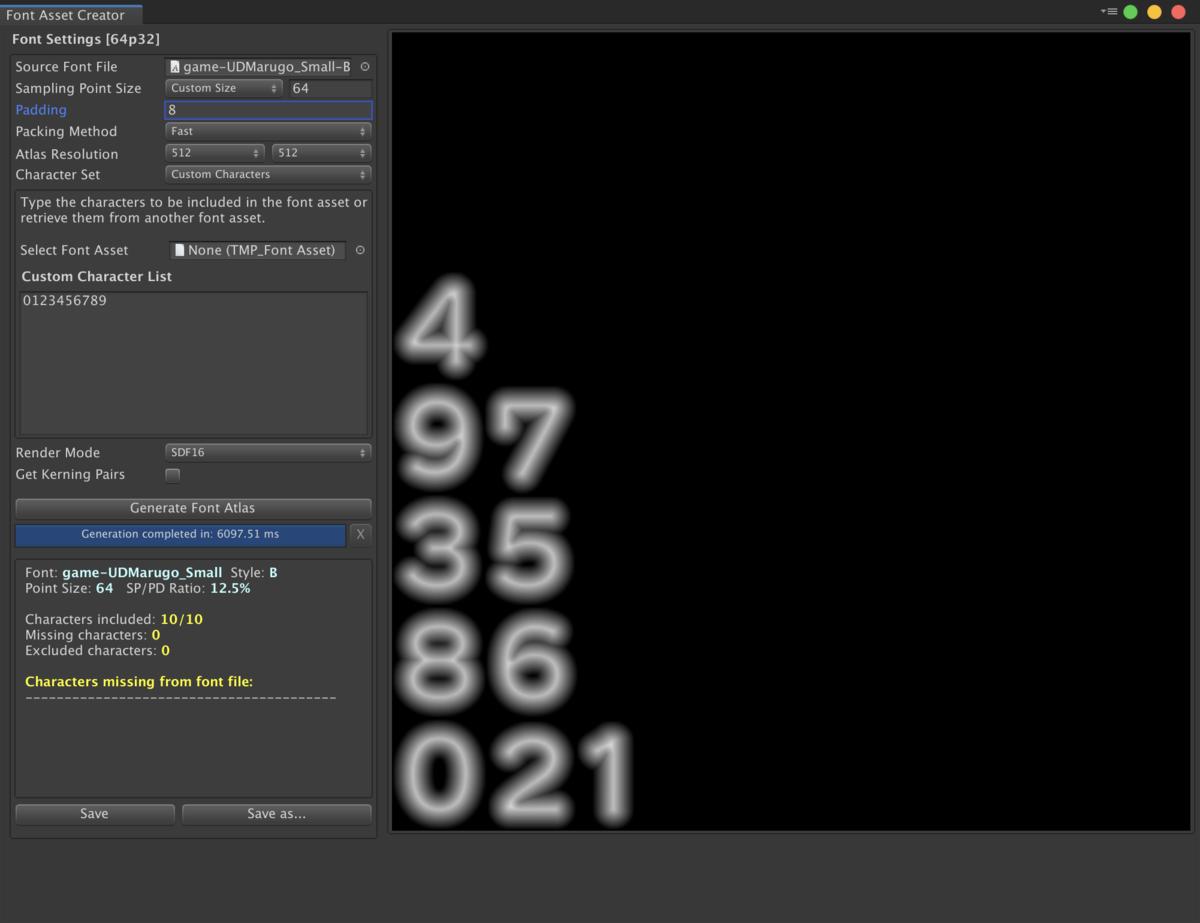
Task: Click the Padding label
Action: pyautogui.click(x=41, y=110)
